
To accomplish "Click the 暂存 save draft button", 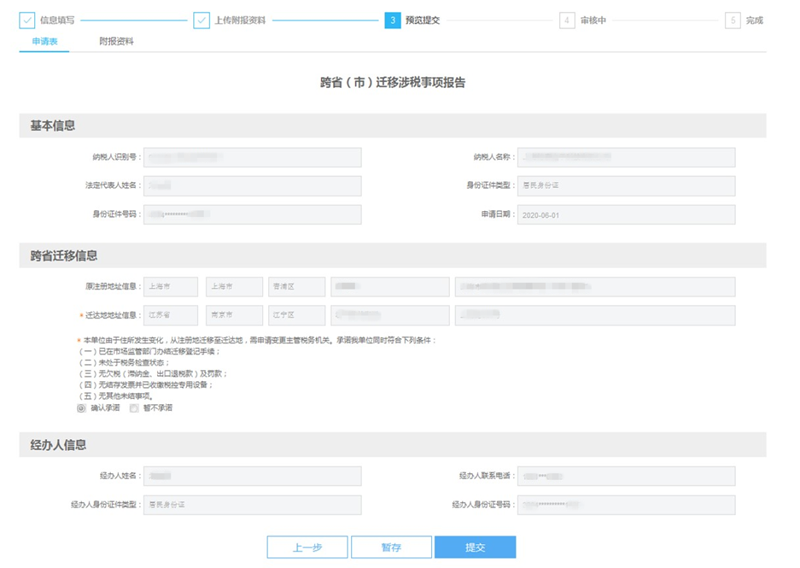I will click(x=391, y=547).
